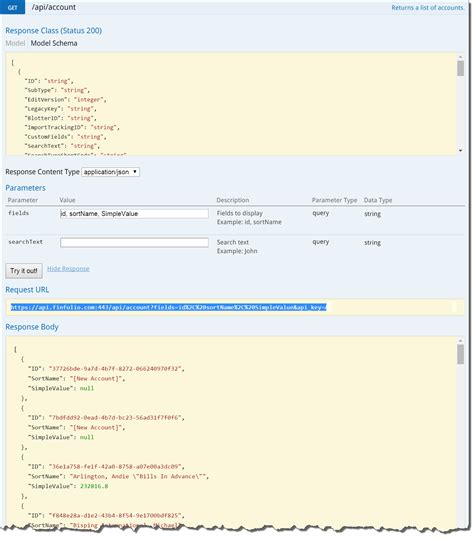The height and width of the screenshot is (539, 474).
Task: Click the "ImportTrackingID" schema line
Action: [72, 128]
